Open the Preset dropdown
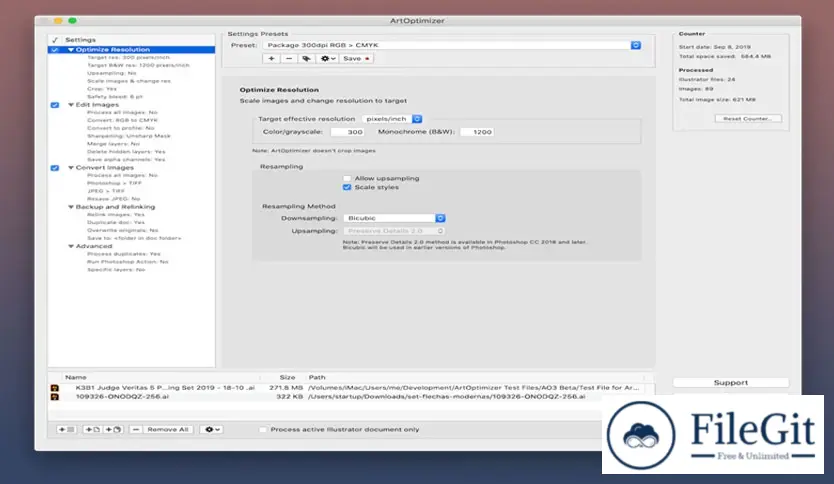Image resolution: width=834 pixels, height=484 pixels. 452,45
